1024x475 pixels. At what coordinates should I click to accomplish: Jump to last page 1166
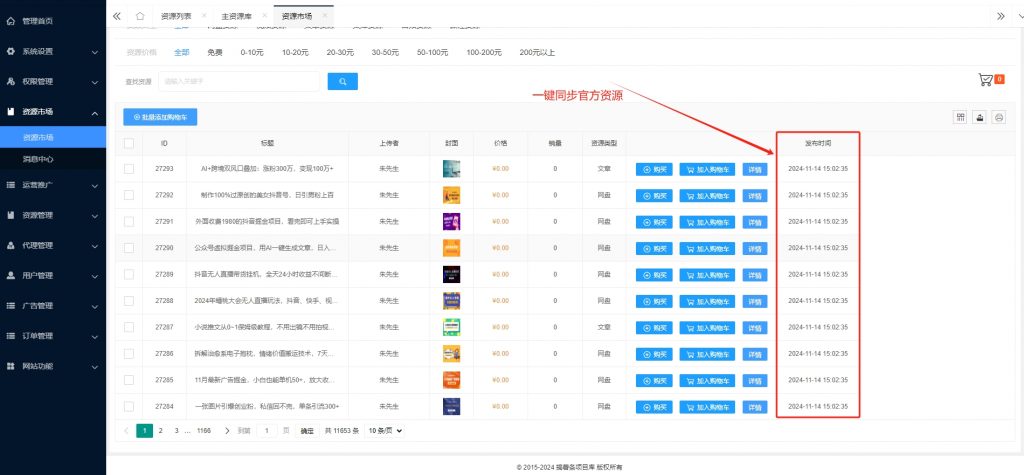pos(204,431)
